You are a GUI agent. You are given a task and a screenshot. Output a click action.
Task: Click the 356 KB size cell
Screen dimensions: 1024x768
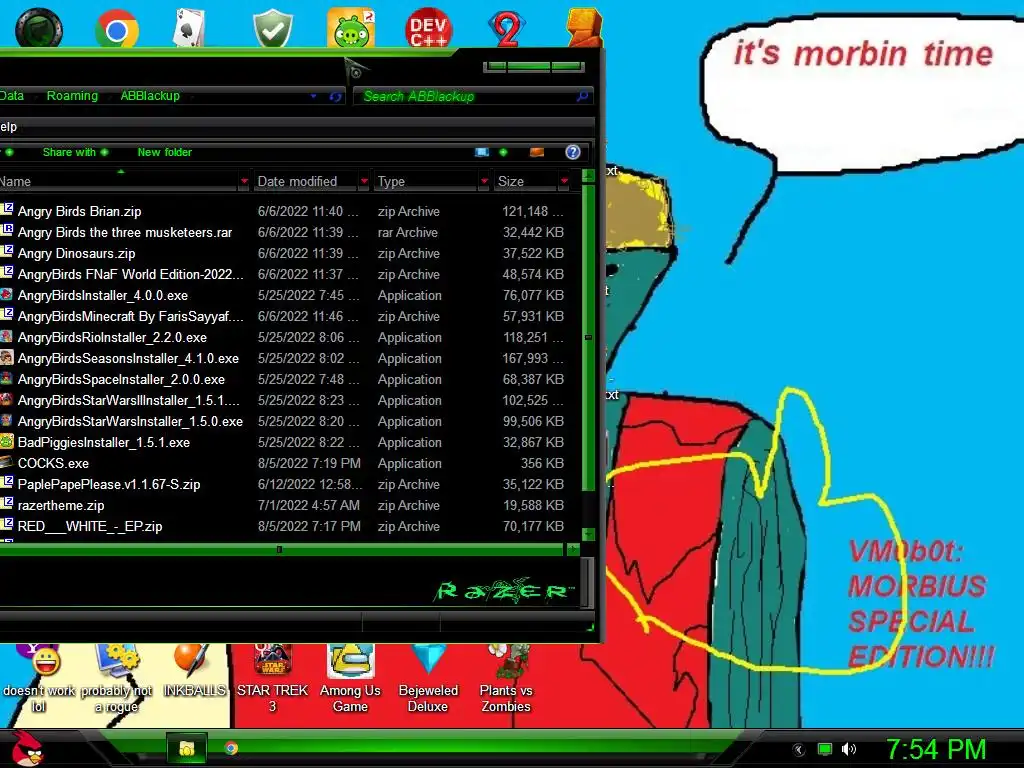click(x=542, y=463)
